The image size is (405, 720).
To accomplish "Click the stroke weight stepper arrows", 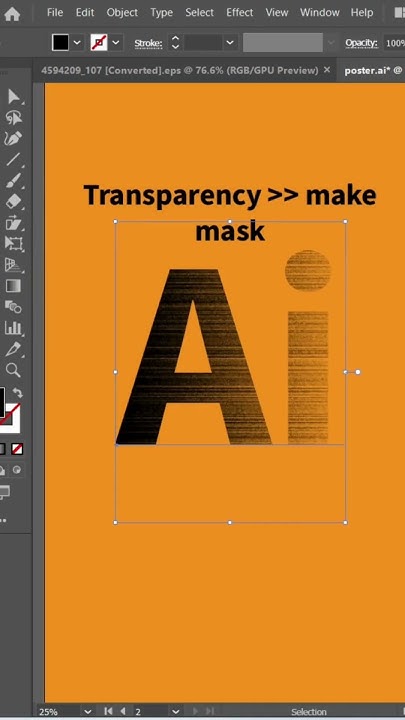I will tap(175, 43).
